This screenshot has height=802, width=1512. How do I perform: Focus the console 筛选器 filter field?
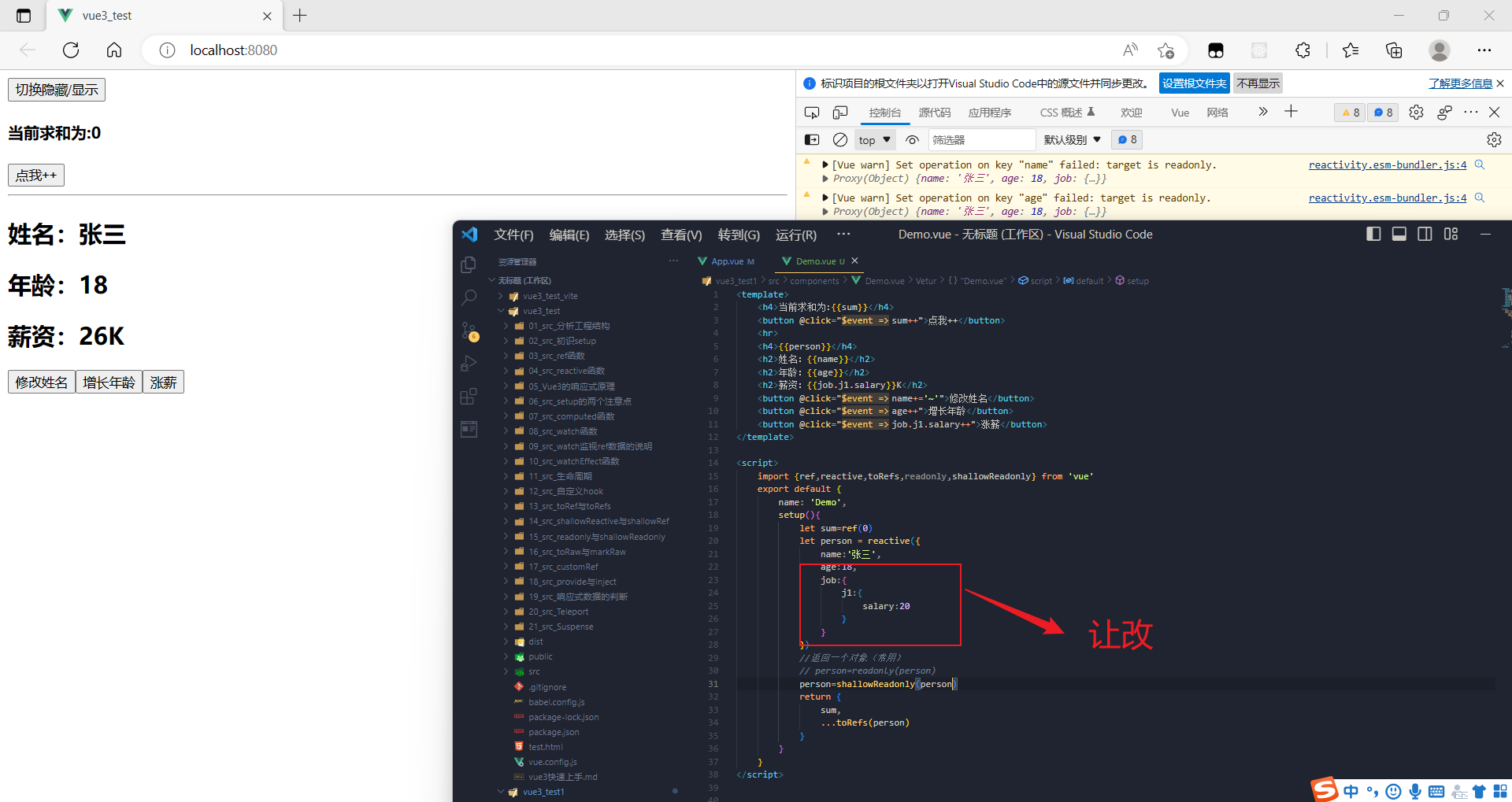tap(981, 140)
